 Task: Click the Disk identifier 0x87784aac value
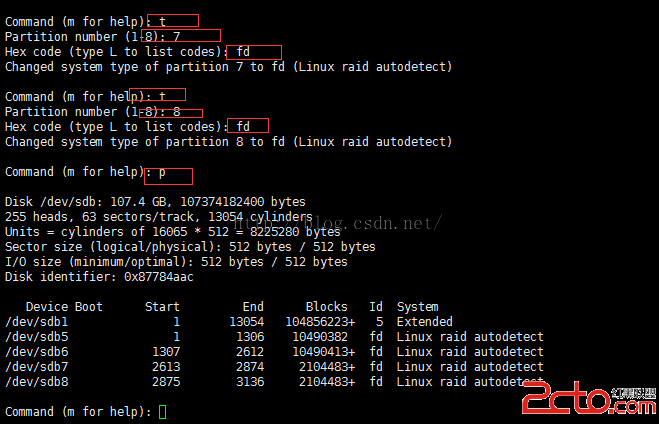[x=159, y=277]
